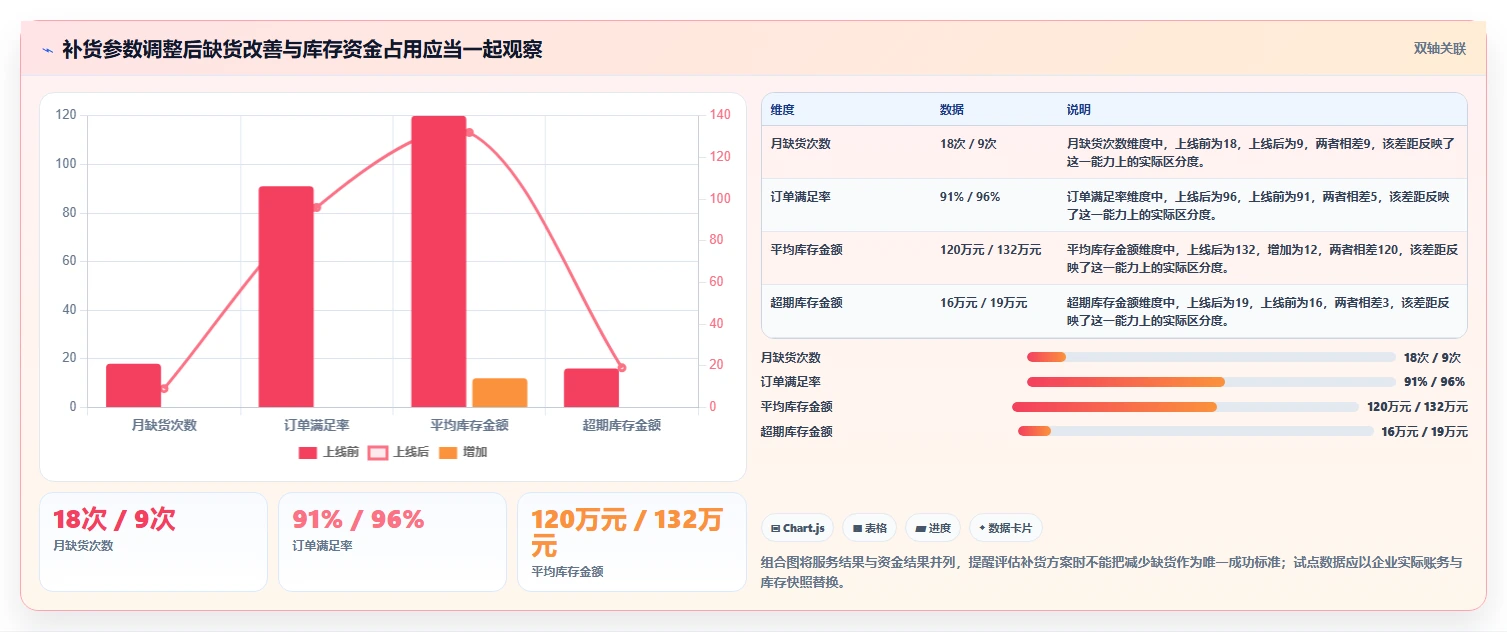The image size is (1507, 632).
Task: Click the 16万元 / 19万元 value beside the progress bar
Action: coord(1424,432)
